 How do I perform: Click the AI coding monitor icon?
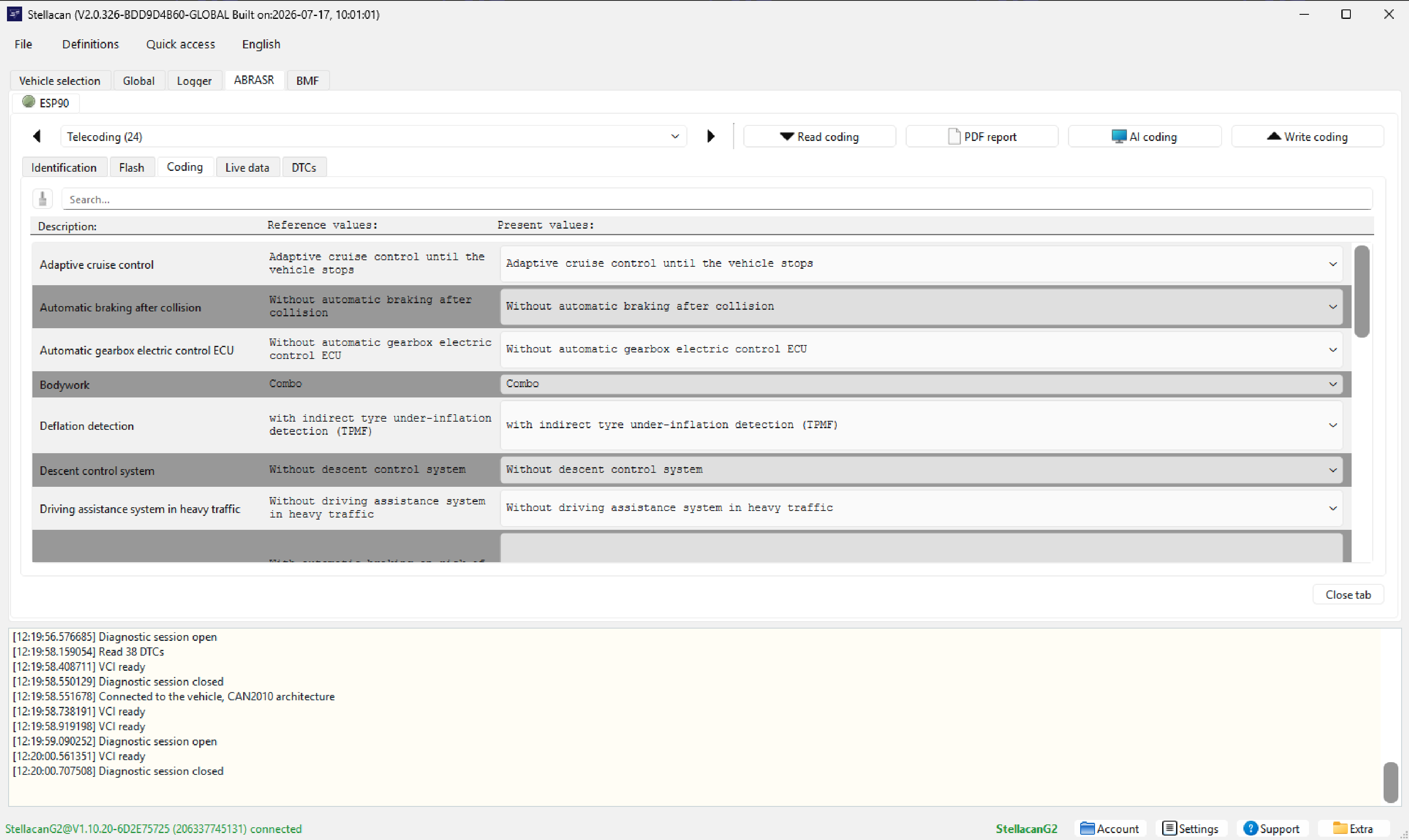point(1118,136)
